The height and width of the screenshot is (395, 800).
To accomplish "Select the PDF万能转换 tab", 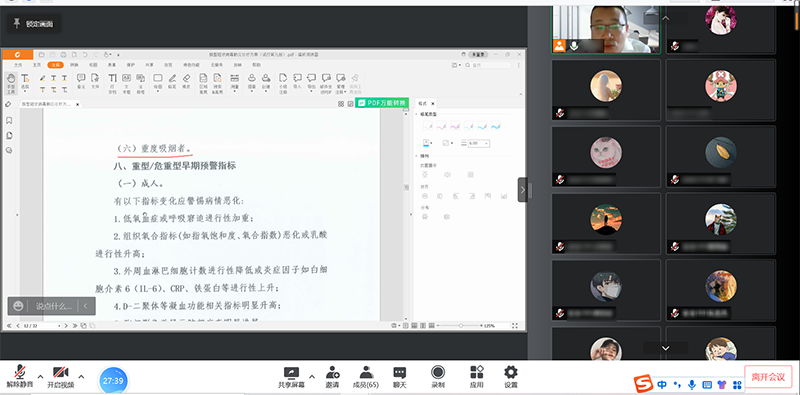I will coord(382,103).
